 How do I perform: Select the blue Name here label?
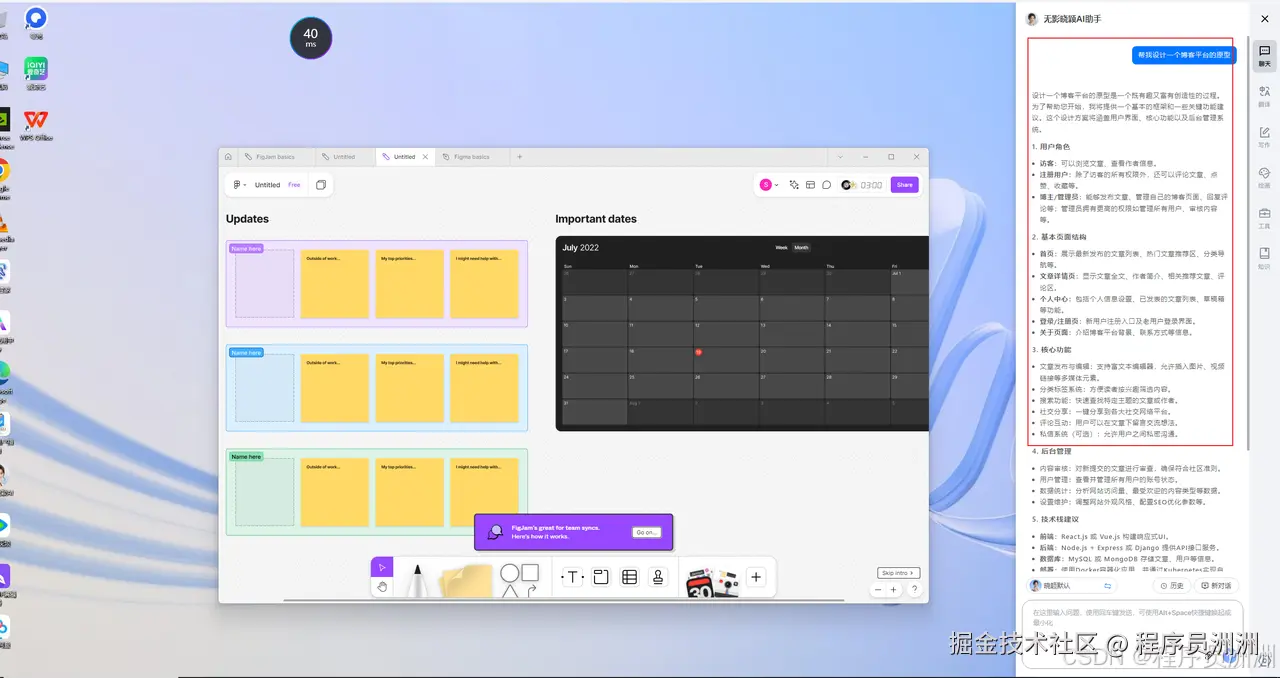point(246,352)
